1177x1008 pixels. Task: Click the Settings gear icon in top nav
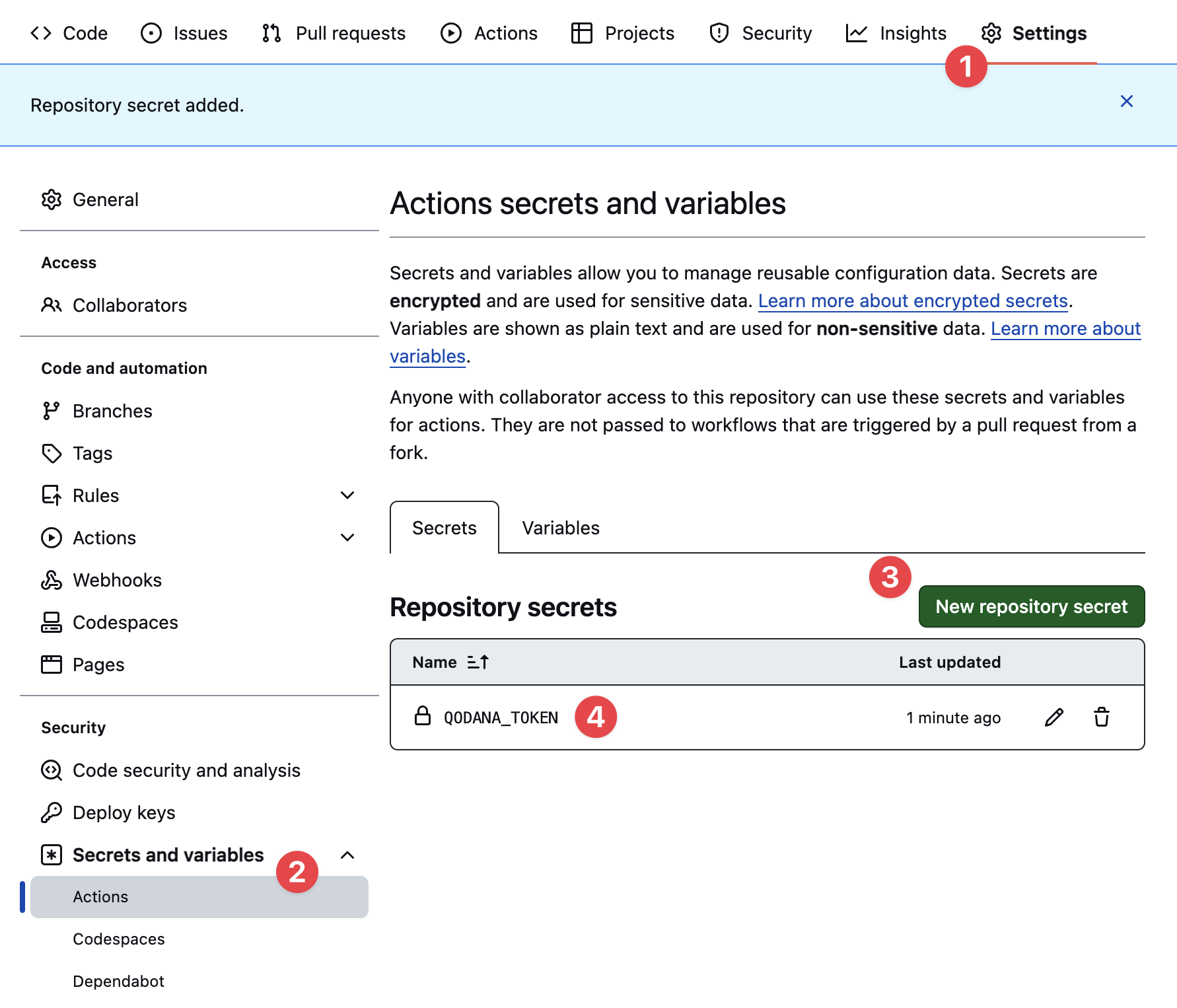click(x=991, y=33)
